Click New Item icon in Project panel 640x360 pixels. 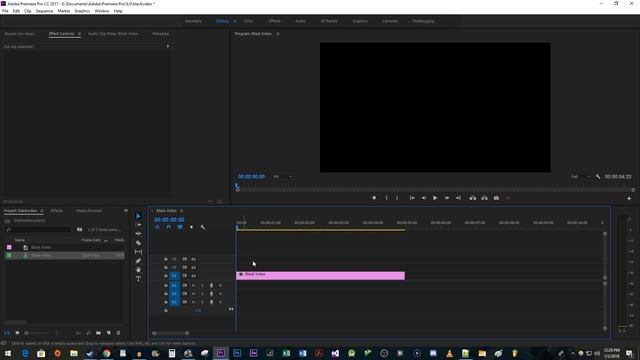109,333
